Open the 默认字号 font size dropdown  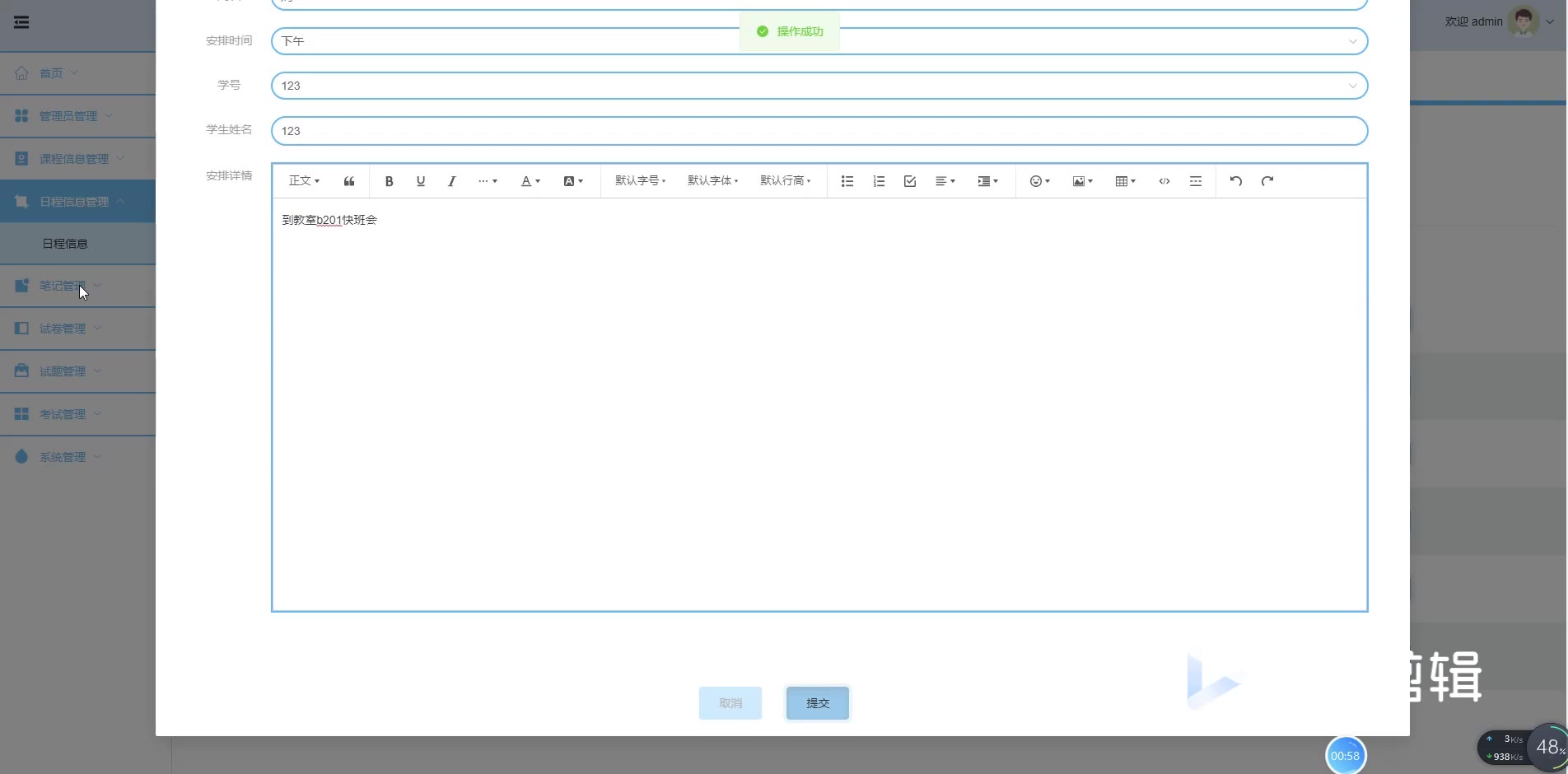pyautogui.click(x=640, y=181)
